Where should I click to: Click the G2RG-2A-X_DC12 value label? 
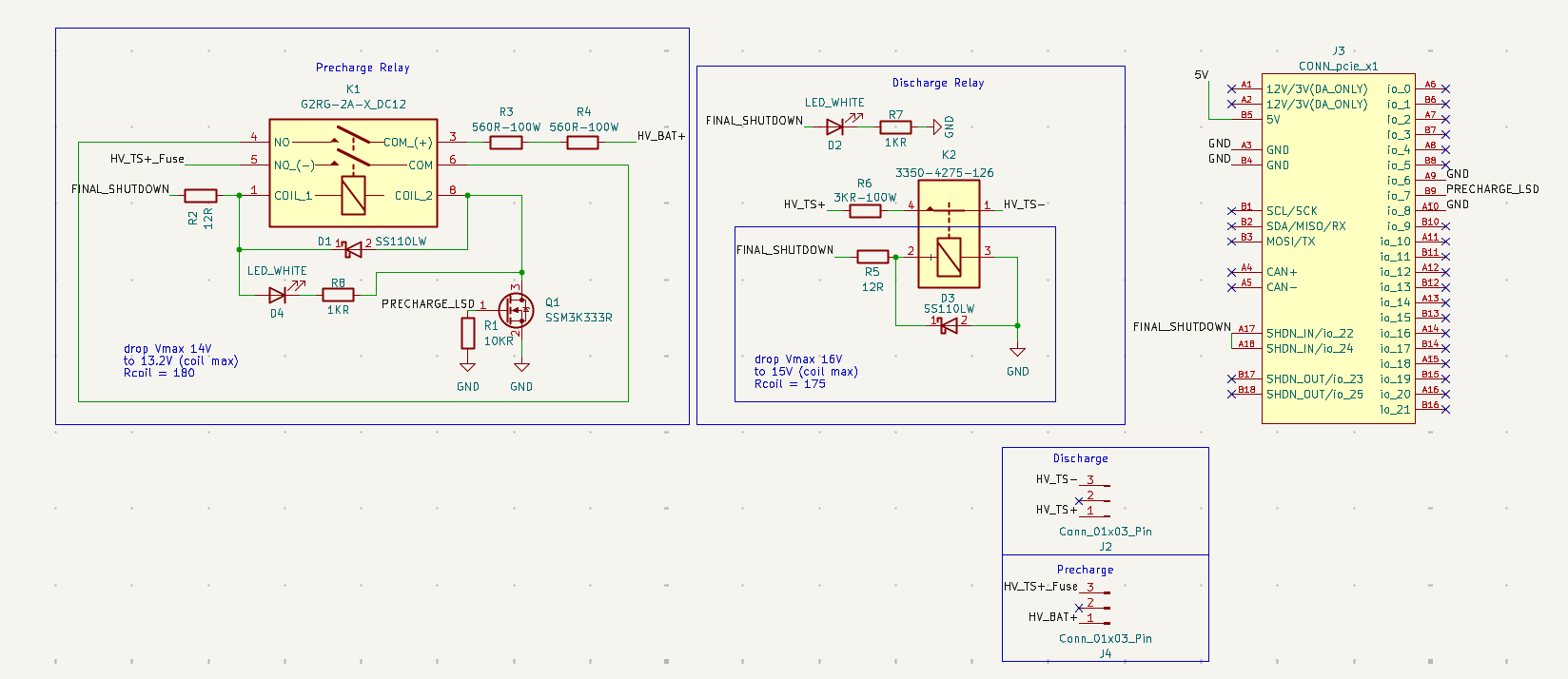coord(353,104)
